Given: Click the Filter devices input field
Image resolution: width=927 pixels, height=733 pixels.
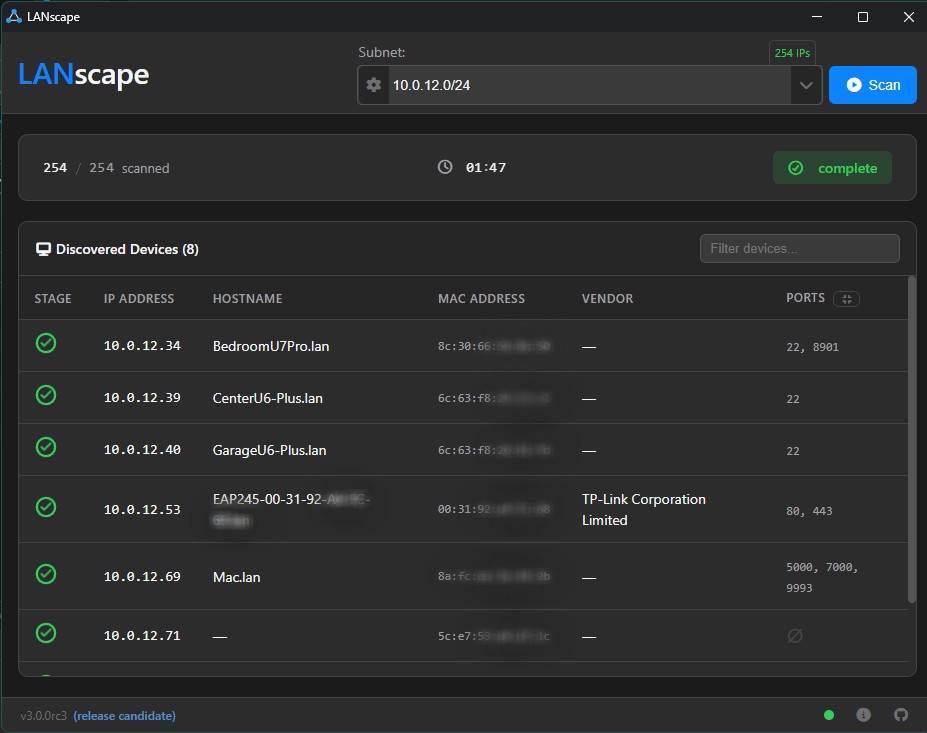Looking at the screenshot, I should tap(799, 248).
